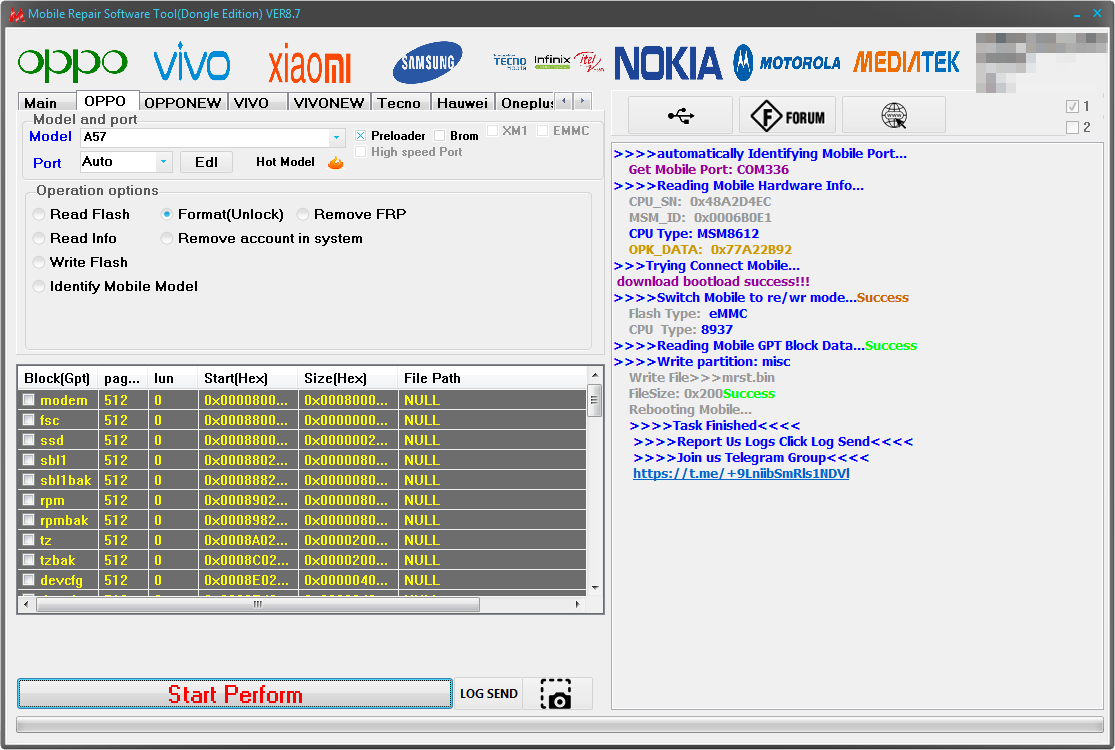Check the devcfg partition checkbox
The height and width of the screenshot is (750, 1115).
pos(28,579)
